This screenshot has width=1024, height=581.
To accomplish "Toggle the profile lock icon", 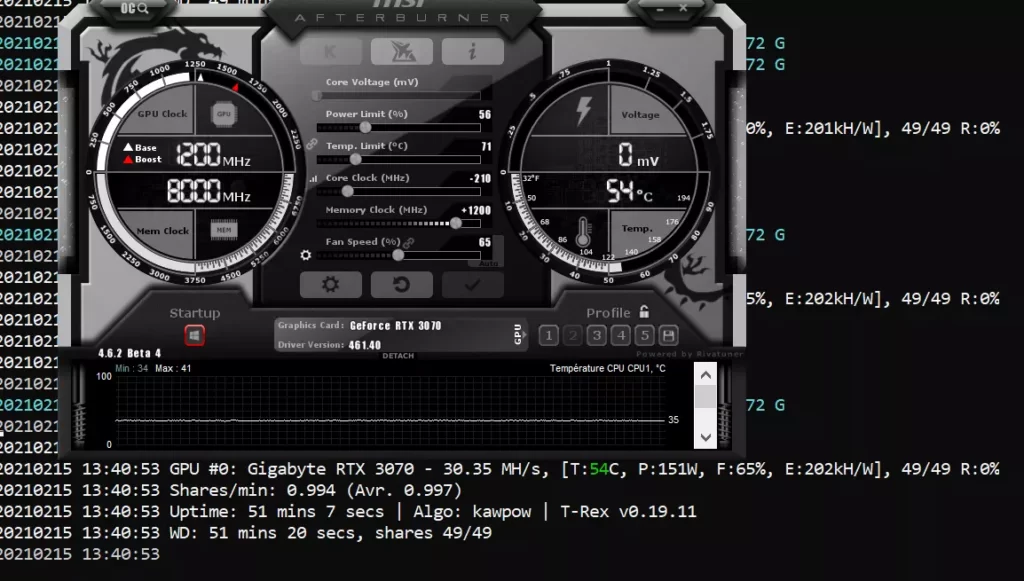I will tap(645, 312).
